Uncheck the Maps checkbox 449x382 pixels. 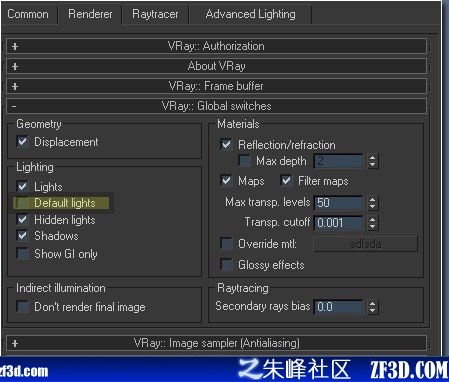point(226,181)
